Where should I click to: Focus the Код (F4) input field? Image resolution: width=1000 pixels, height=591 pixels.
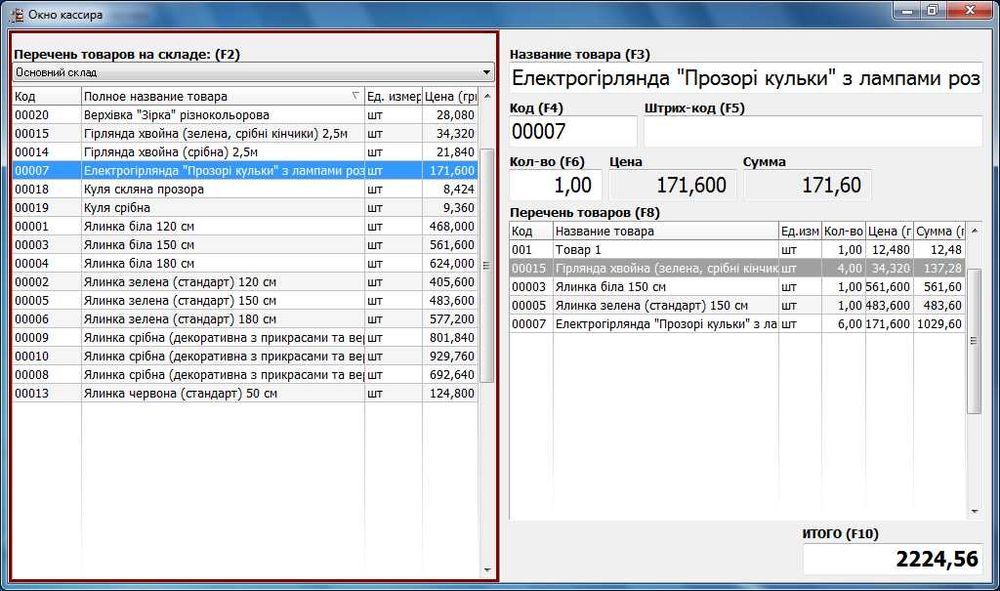coord(573,131)
